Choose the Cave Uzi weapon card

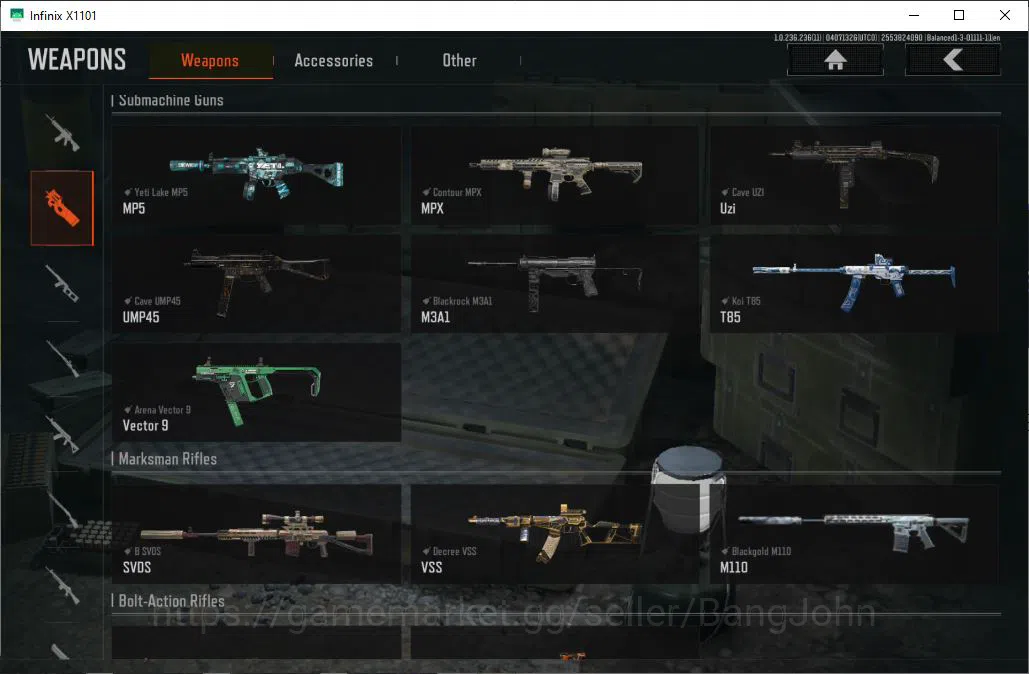[854, 175]
